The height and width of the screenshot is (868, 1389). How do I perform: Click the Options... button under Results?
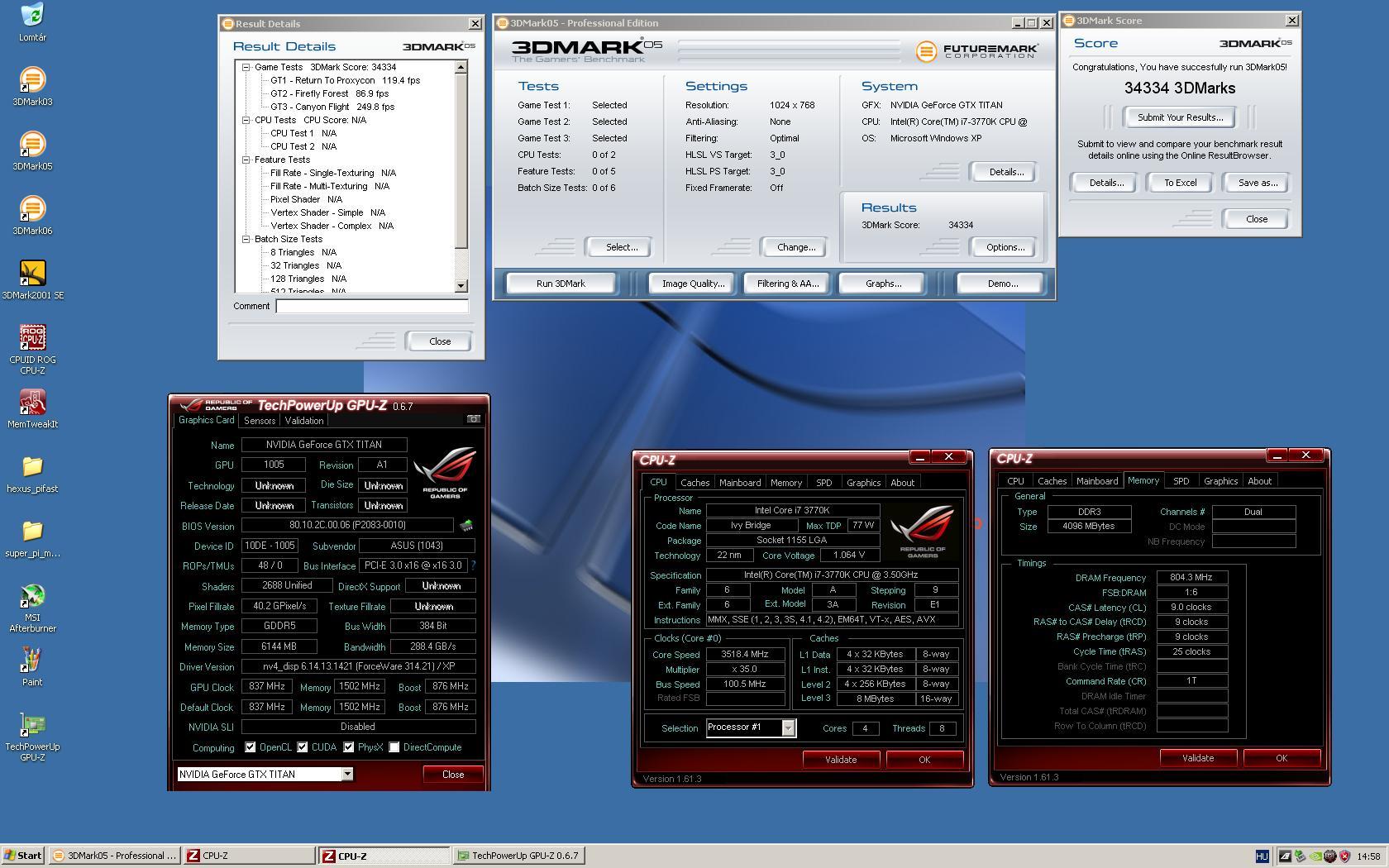[x=1005, y=247]
